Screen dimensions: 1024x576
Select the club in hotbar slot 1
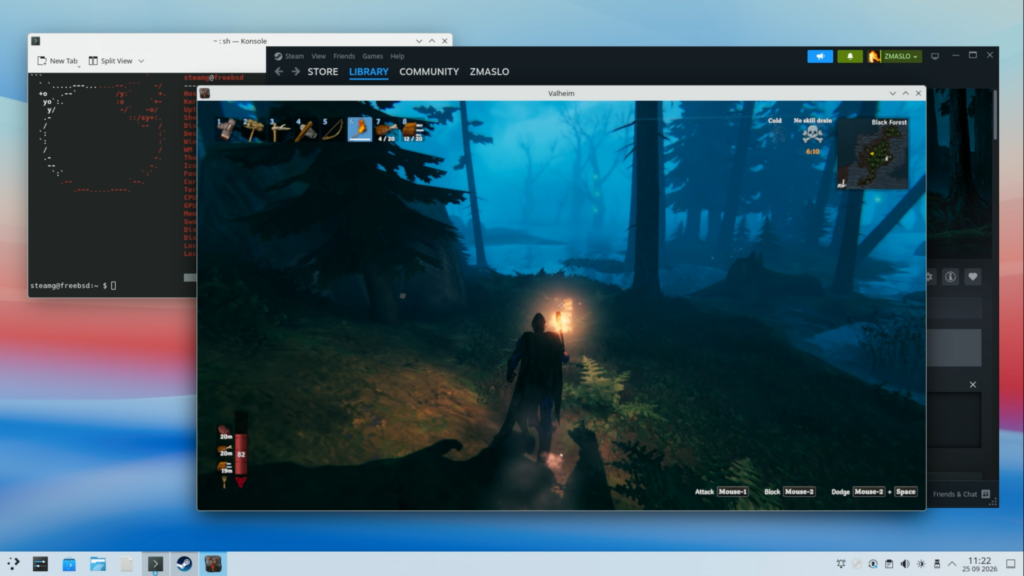[x=226, y=129]
